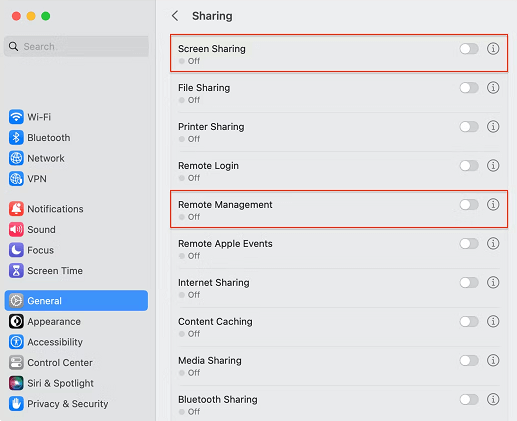Click the Siri & Spotlight icon
Image resolution: width=517 pixels, height=421 pixels.
[x=16, y=383]
